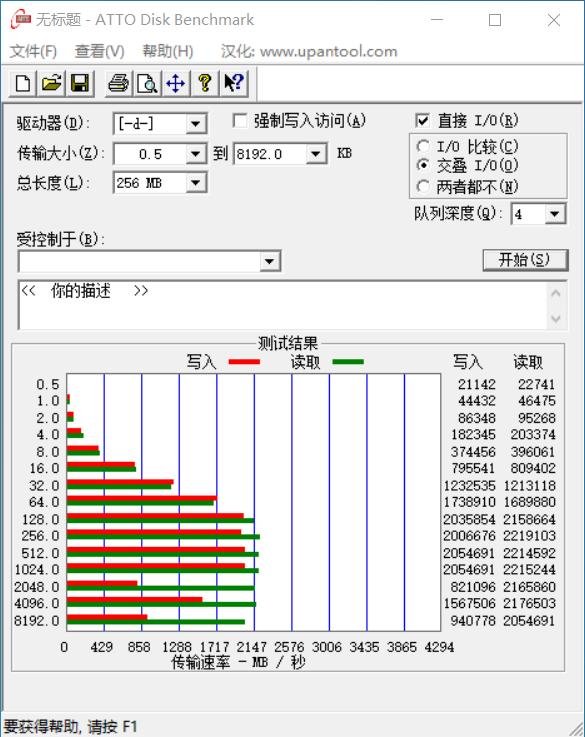This screenshot has width=585, height=737.
Task: Click the 2147 axis tick label
Action: (x=251, y=647)
